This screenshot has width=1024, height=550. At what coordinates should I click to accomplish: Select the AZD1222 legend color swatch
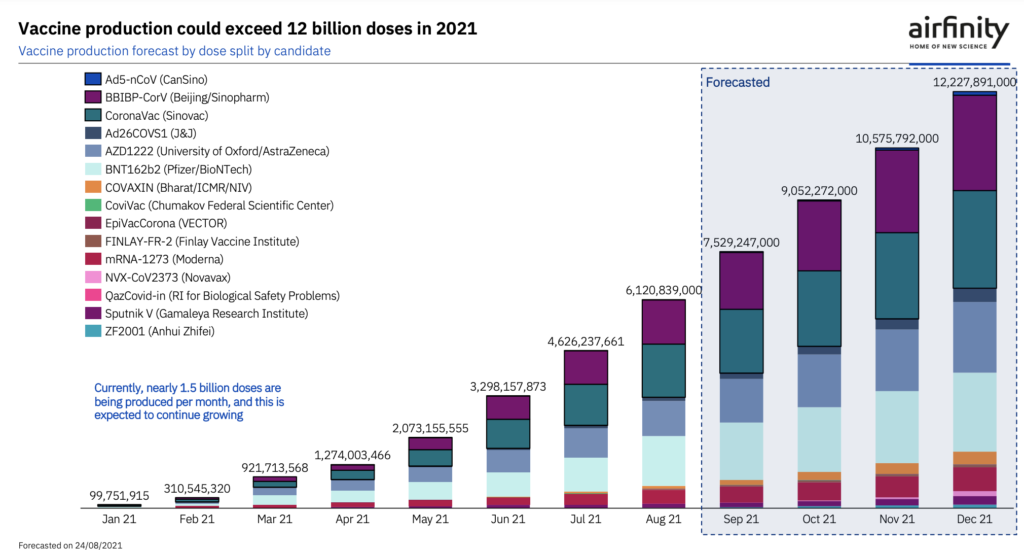pyautogui.click(x=93, y=151)
